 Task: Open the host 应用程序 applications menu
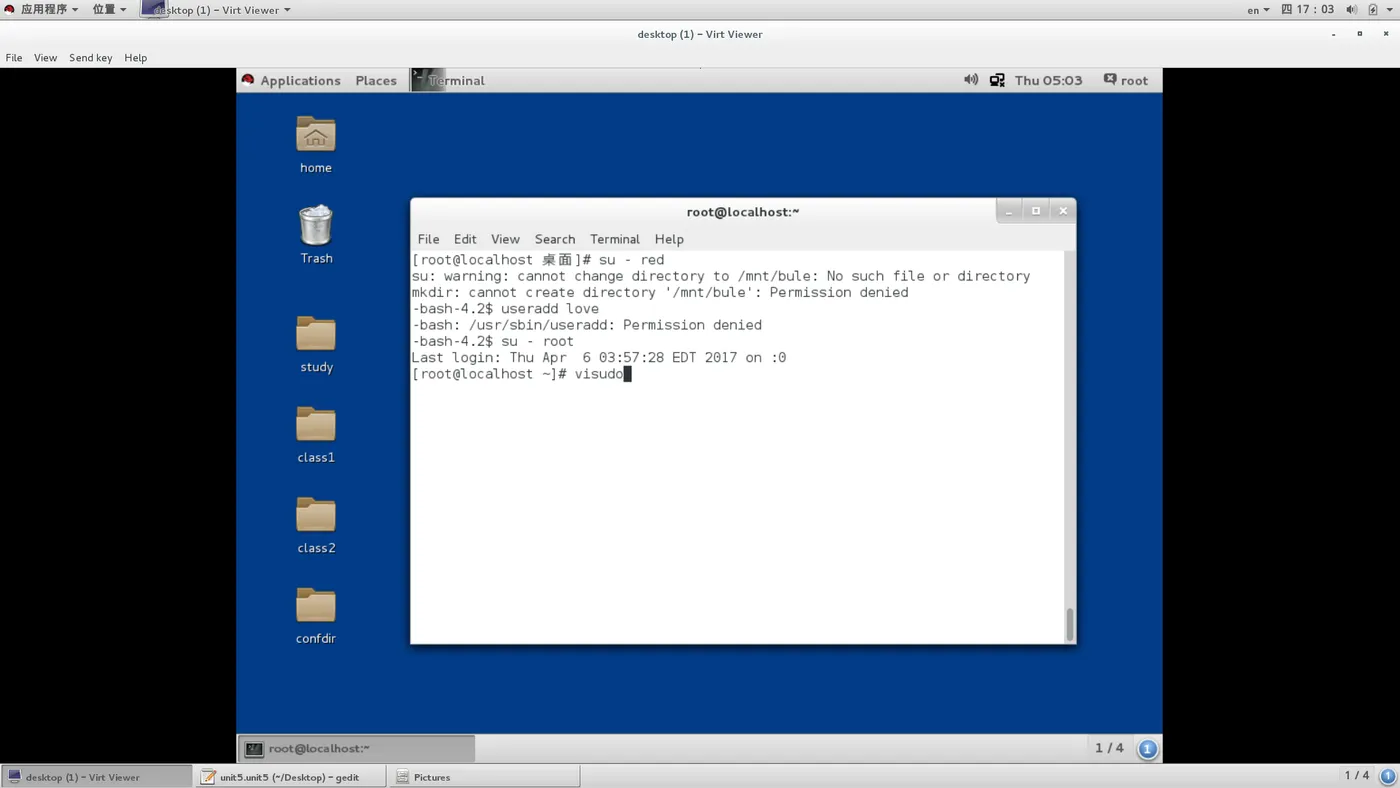[42, 9]
